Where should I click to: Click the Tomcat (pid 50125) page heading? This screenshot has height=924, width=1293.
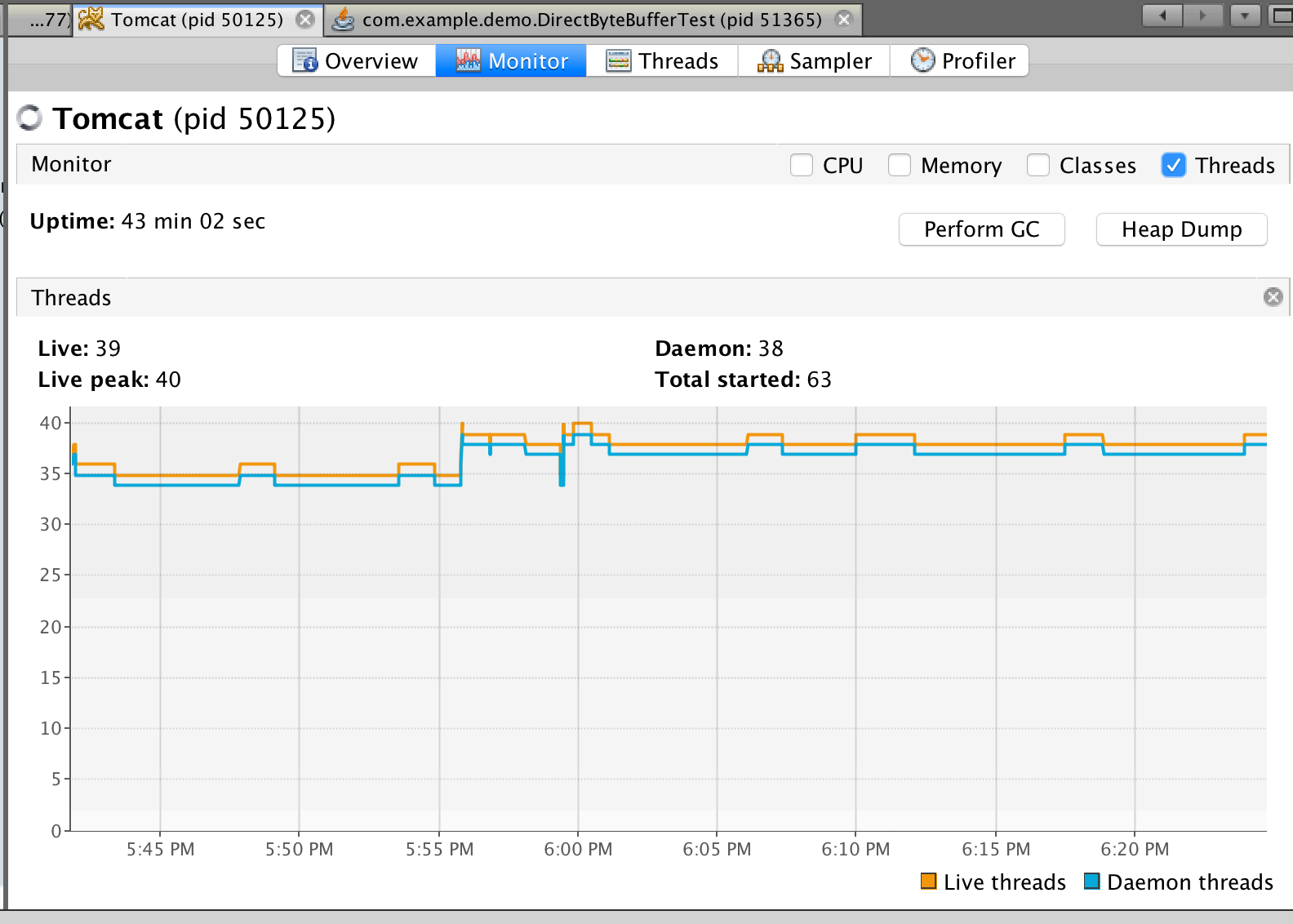coord(194,119)
